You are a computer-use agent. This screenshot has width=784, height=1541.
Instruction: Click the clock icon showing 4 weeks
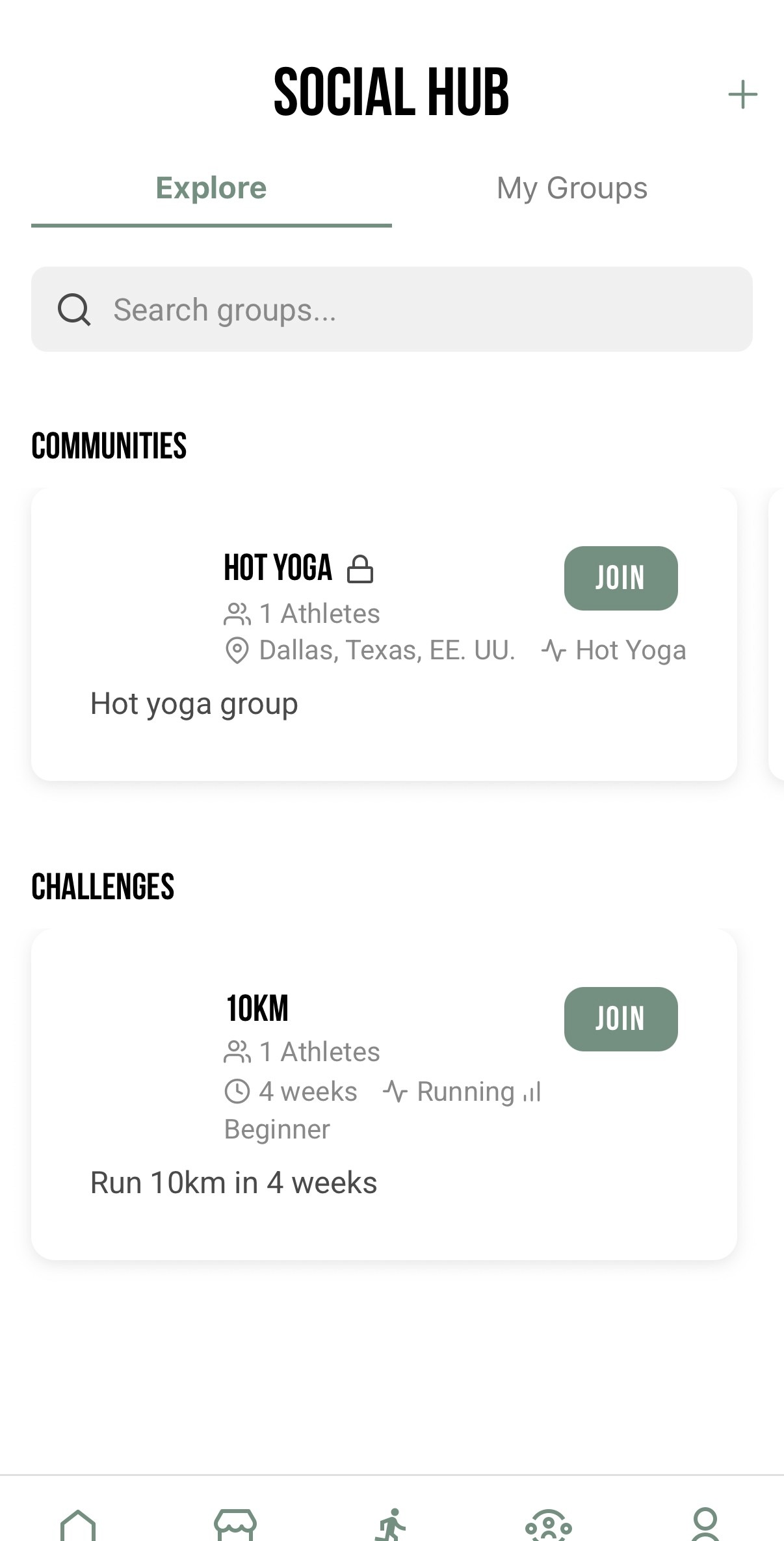coord(237,1091)
